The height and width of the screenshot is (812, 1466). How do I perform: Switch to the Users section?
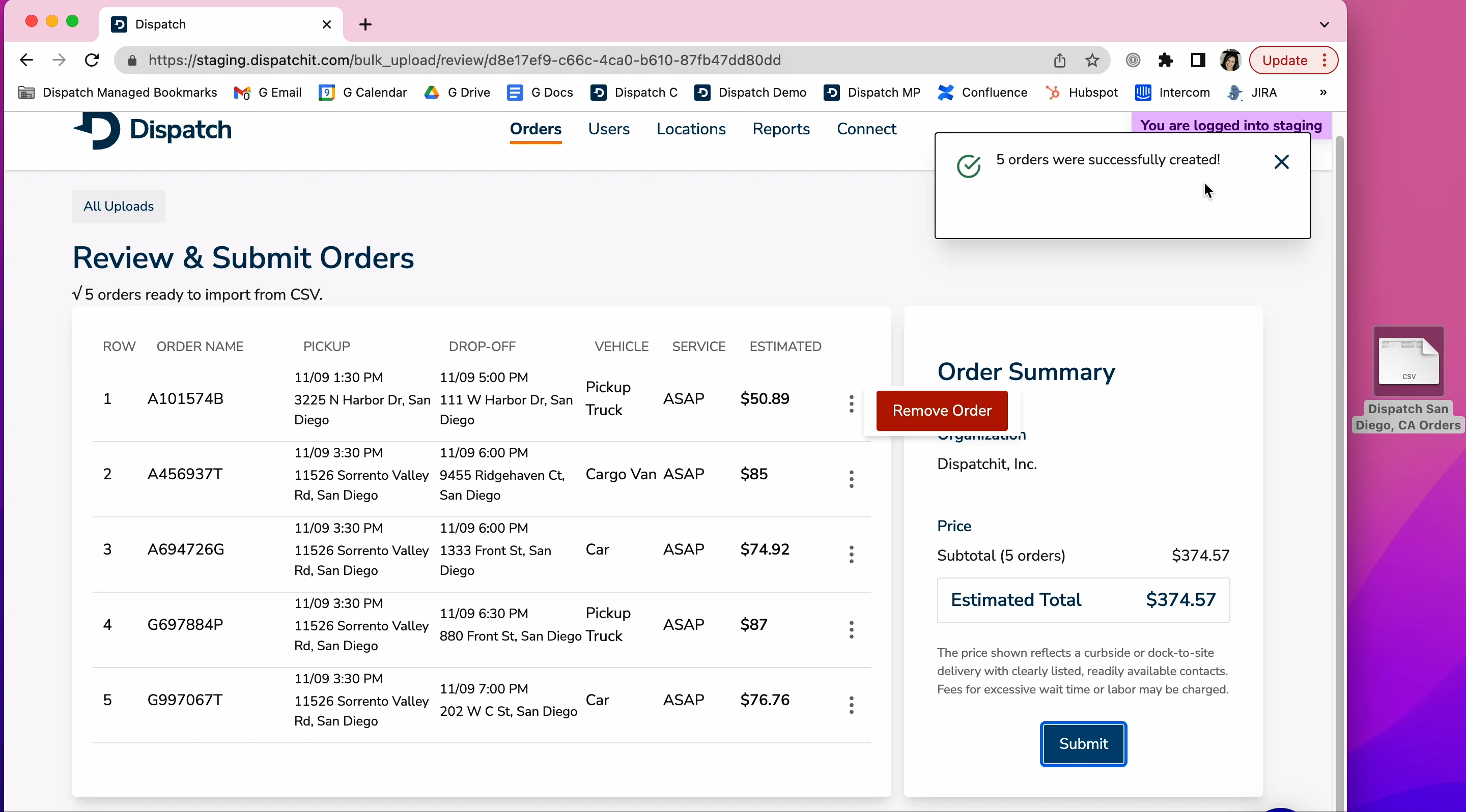point(609,129)
